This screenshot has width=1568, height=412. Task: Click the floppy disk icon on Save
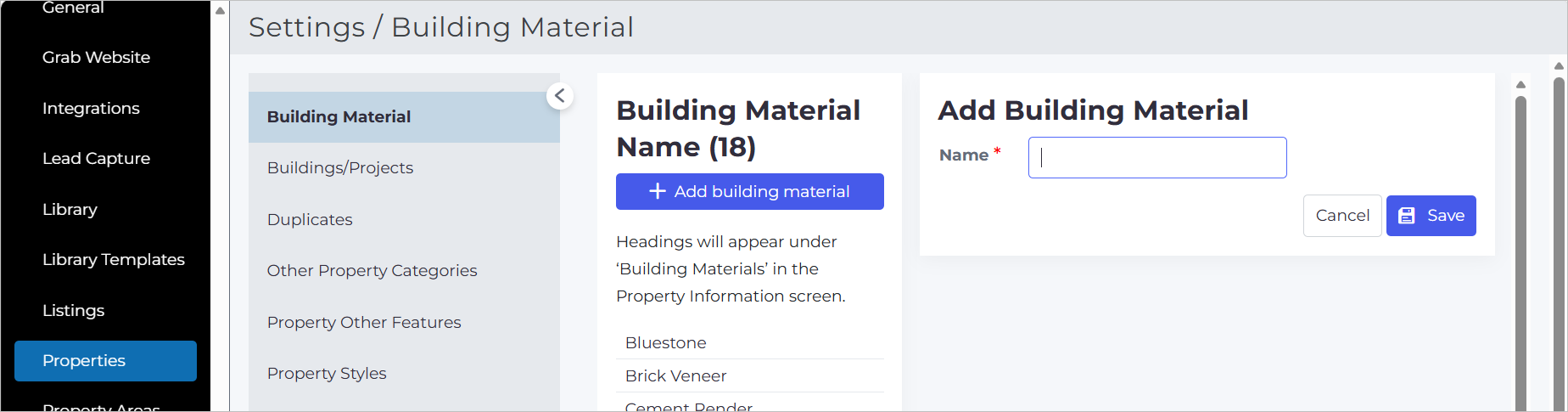coord(1407,216)
